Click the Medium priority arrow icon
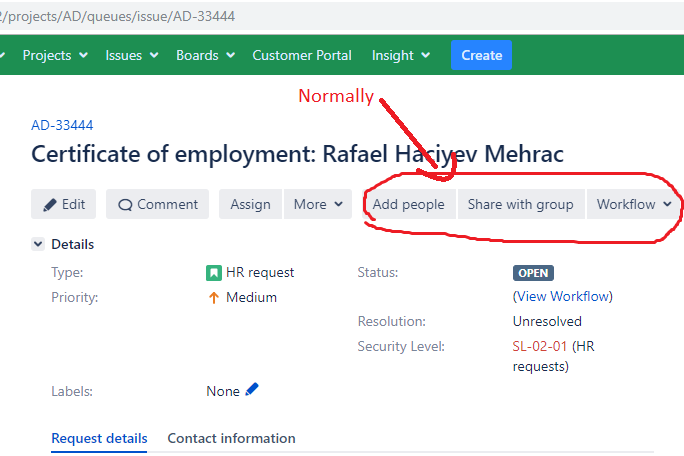The width and height of the screenshot is (684, 456). [214, 298]
